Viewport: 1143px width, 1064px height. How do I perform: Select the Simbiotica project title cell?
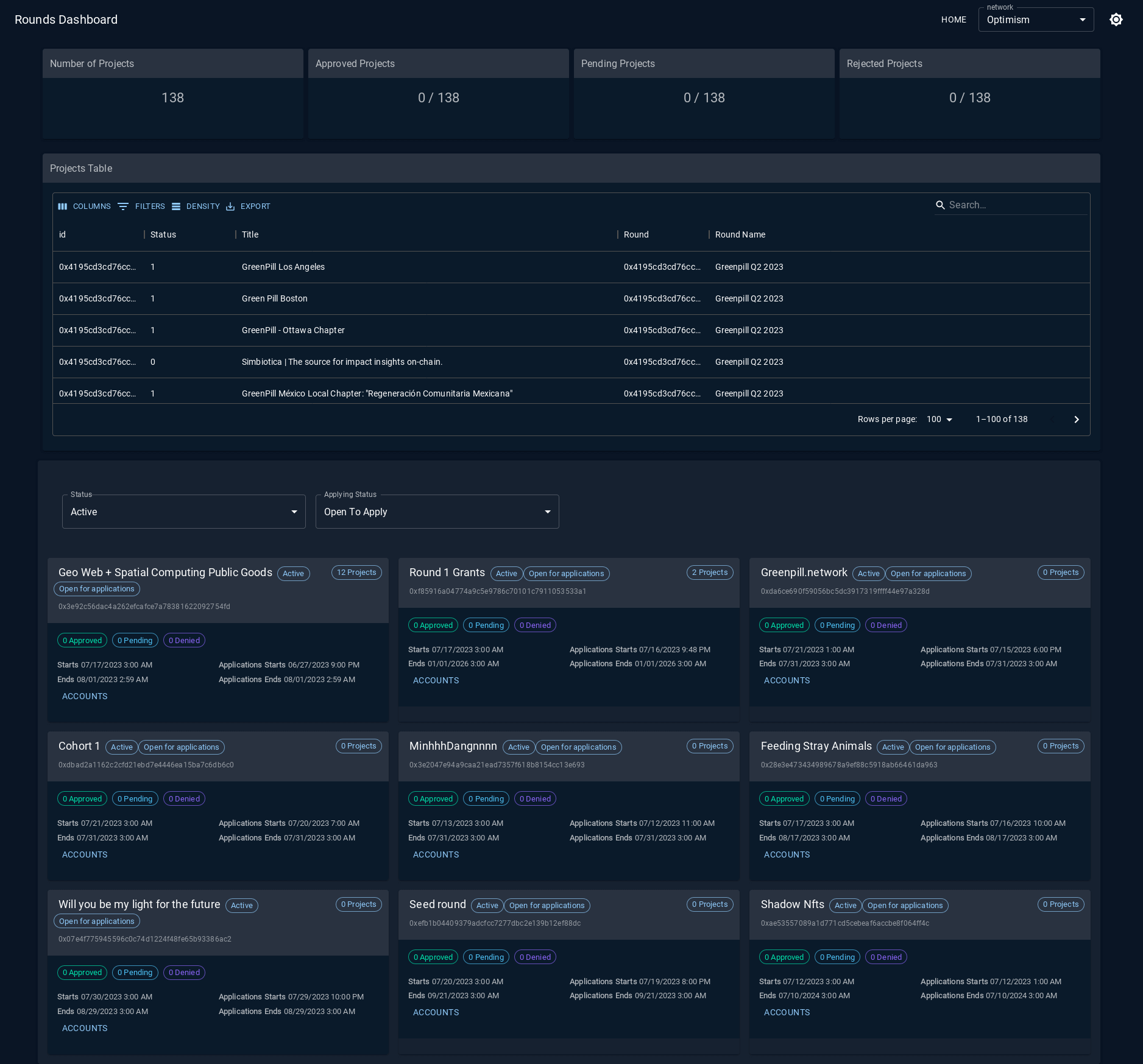click(x=342, y=362)
